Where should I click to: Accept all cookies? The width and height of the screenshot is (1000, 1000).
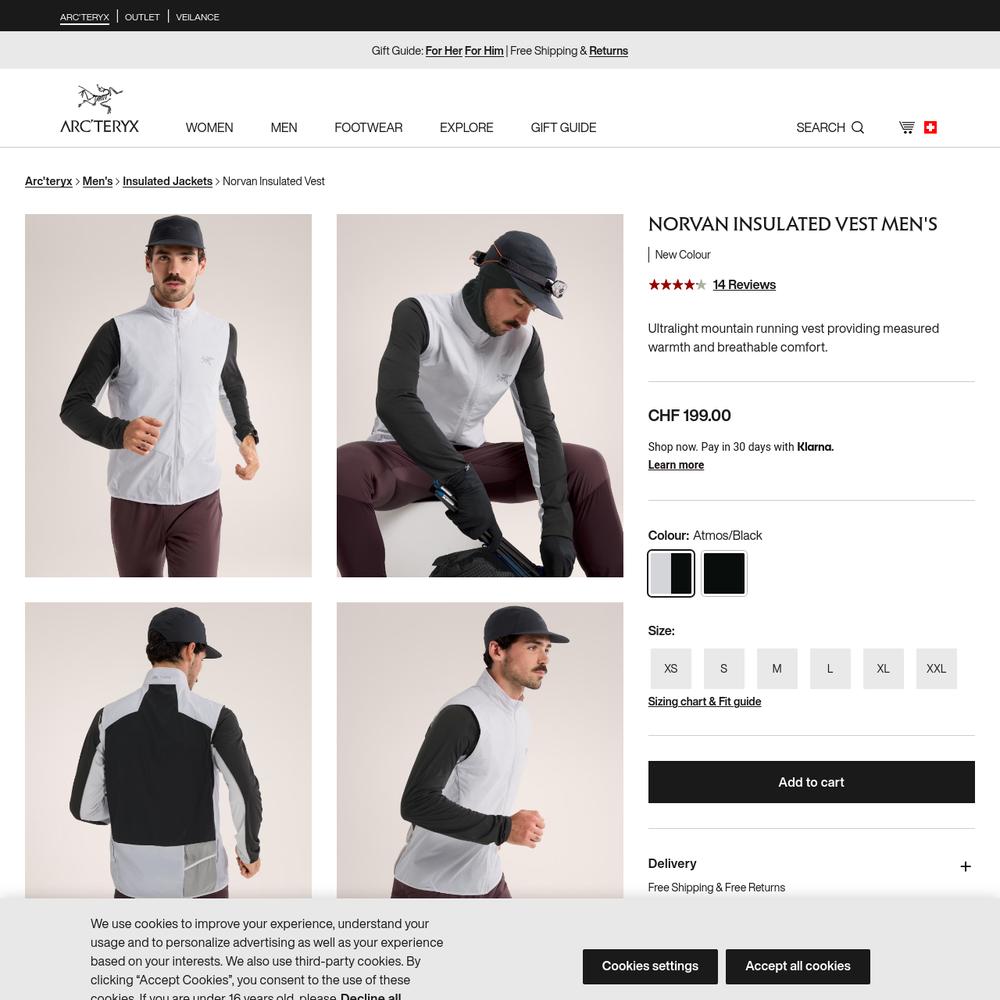[x=798, y=966]
